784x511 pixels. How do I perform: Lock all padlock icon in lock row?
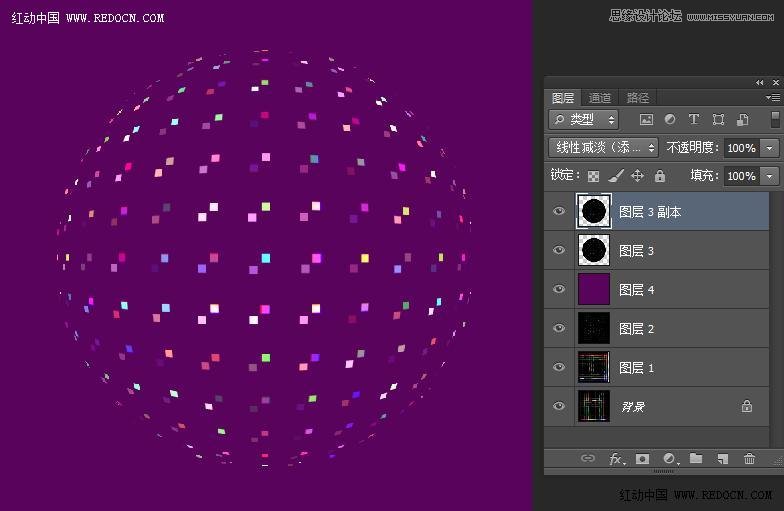click(x=660, y=176)
